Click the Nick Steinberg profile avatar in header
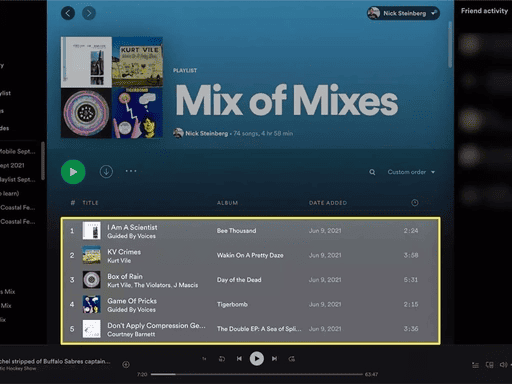This screenshot has width=512, height=384. 374,13
